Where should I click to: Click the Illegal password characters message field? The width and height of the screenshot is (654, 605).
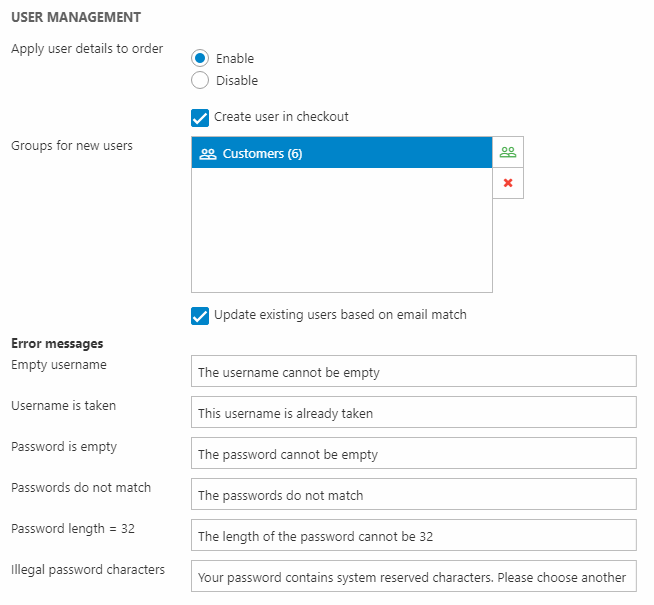click(413, 577)
